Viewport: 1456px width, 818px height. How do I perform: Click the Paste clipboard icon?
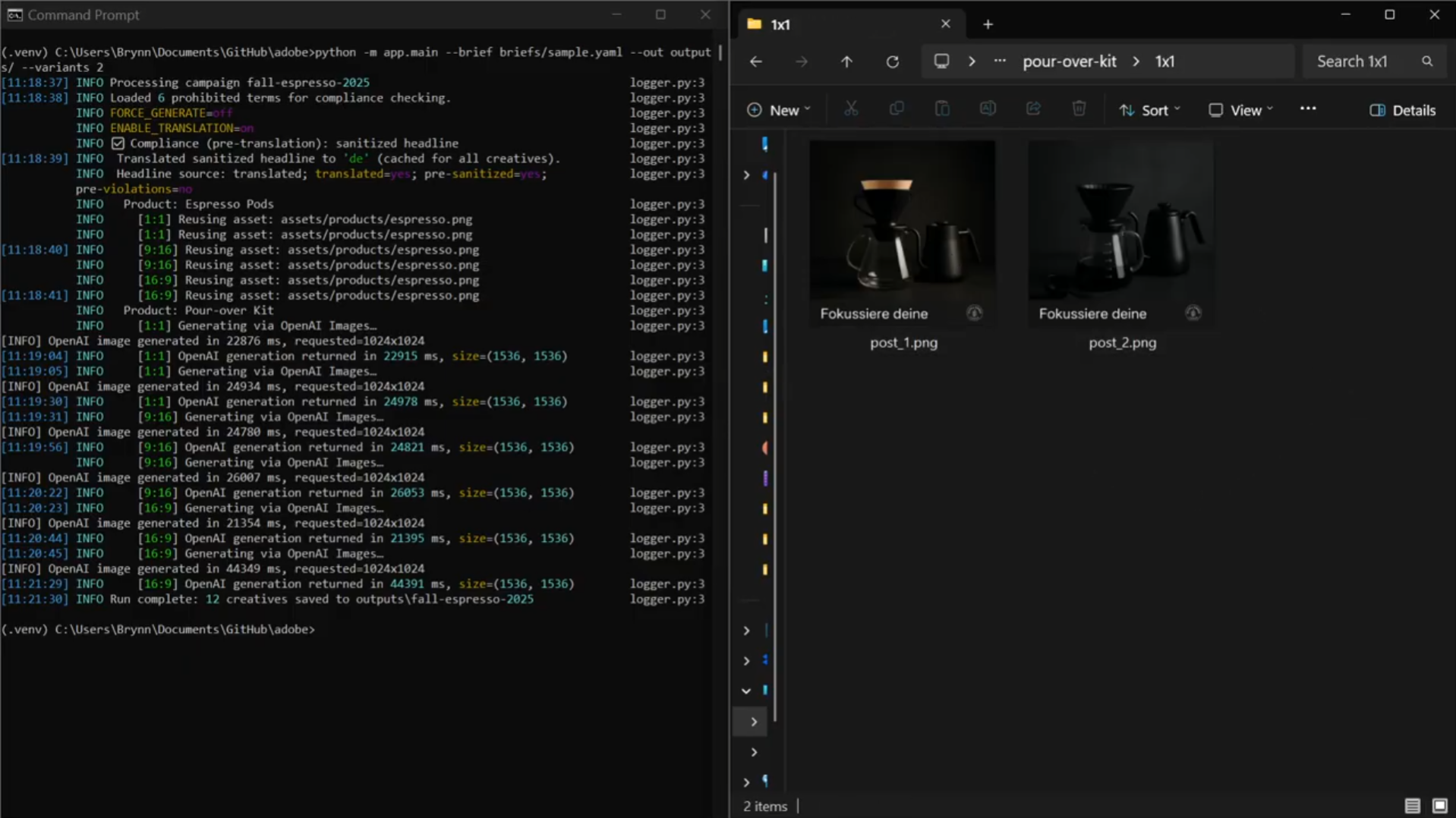coord(942,109)
